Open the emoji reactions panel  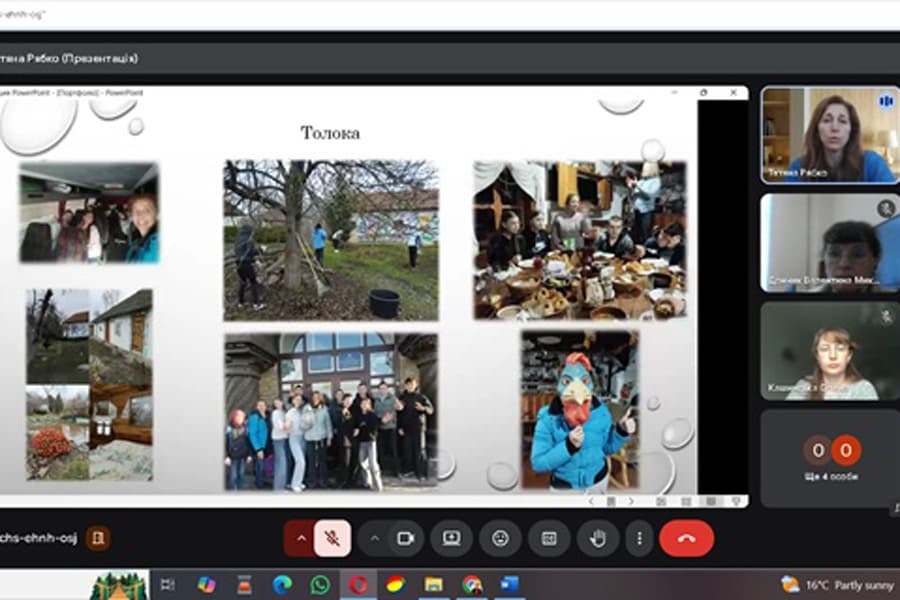click(500, 538)
